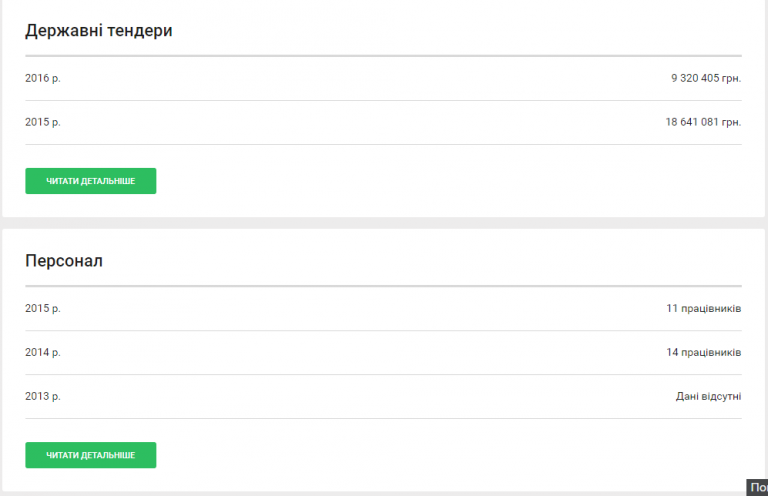Select the '2014 р.' year label
768x496 pixels.
click(x=43, y=352)
